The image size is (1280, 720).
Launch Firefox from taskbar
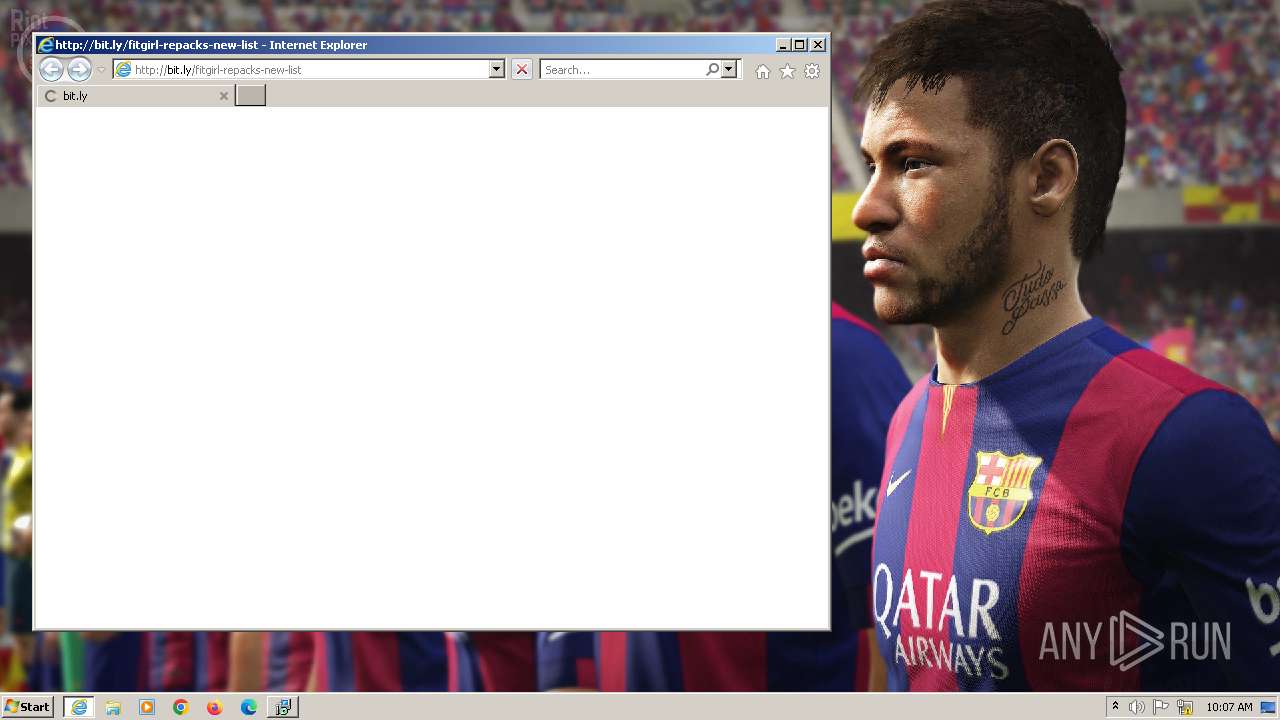215,707
